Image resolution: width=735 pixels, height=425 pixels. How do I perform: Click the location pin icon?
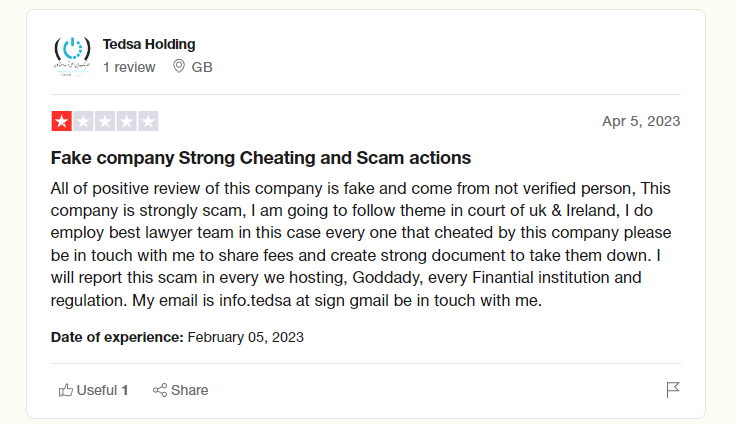[179, 67]
